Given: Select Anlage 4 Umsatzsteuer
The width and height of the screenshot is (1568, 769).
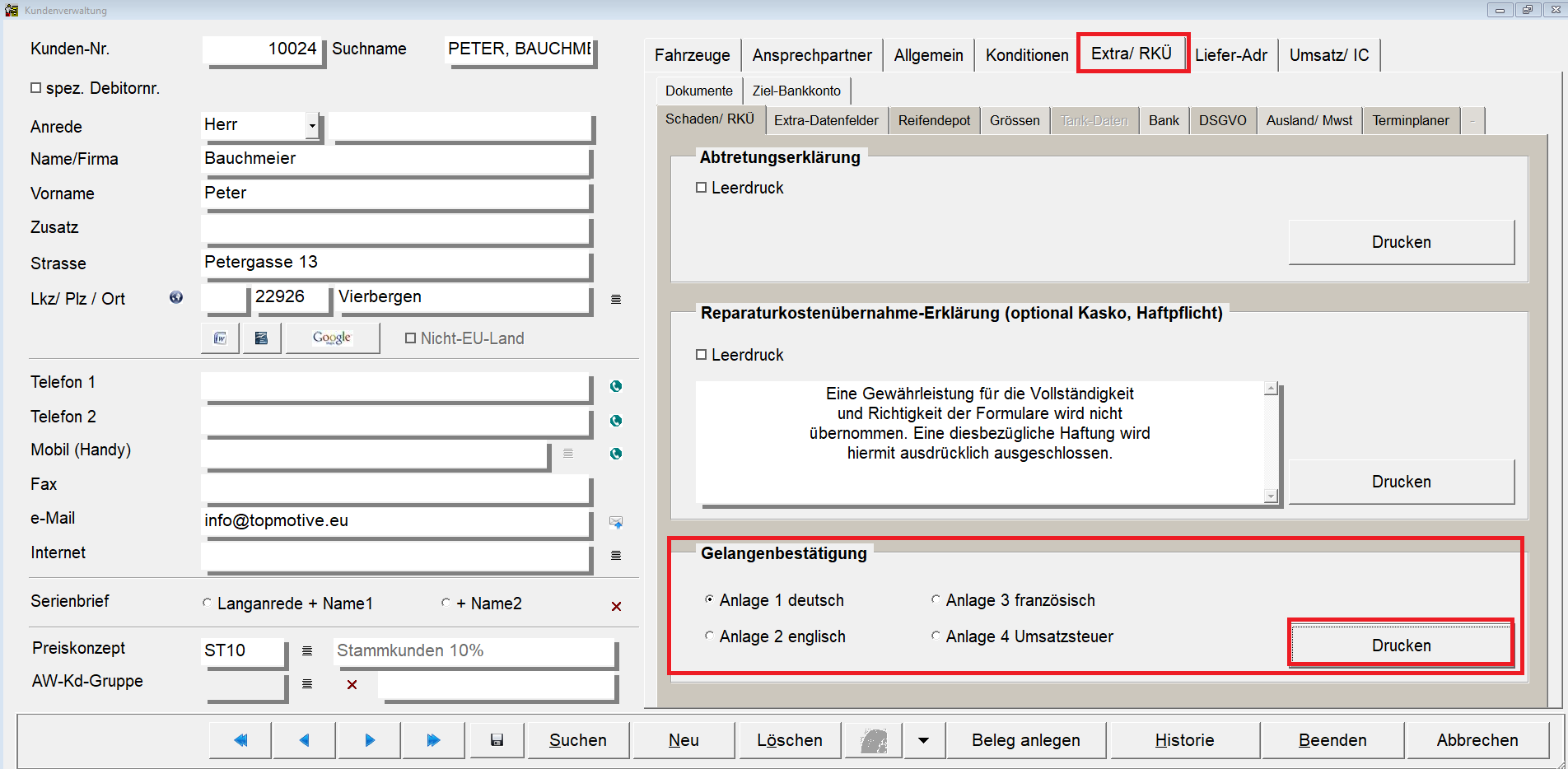Looking at the screenshot, I should click(x=936, y=636).
